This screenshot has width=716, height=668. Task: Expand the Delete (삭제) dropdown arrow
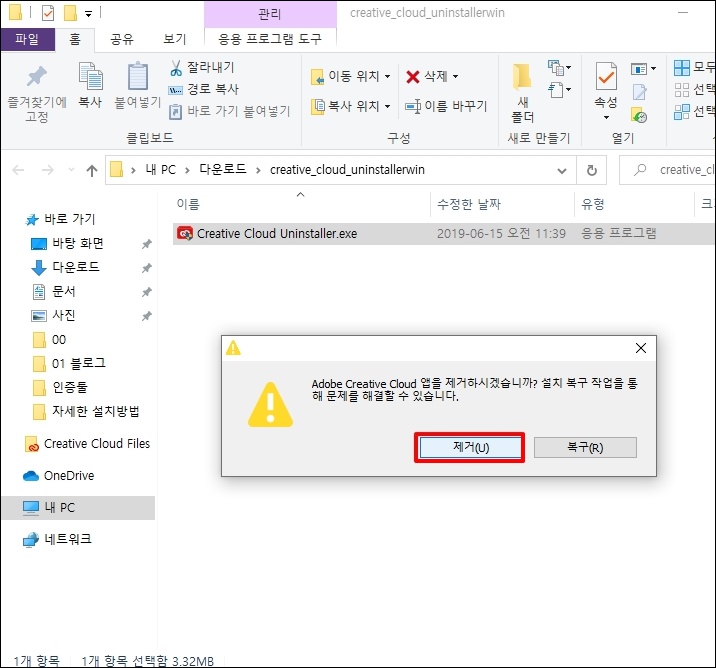[x=455, y=77]
